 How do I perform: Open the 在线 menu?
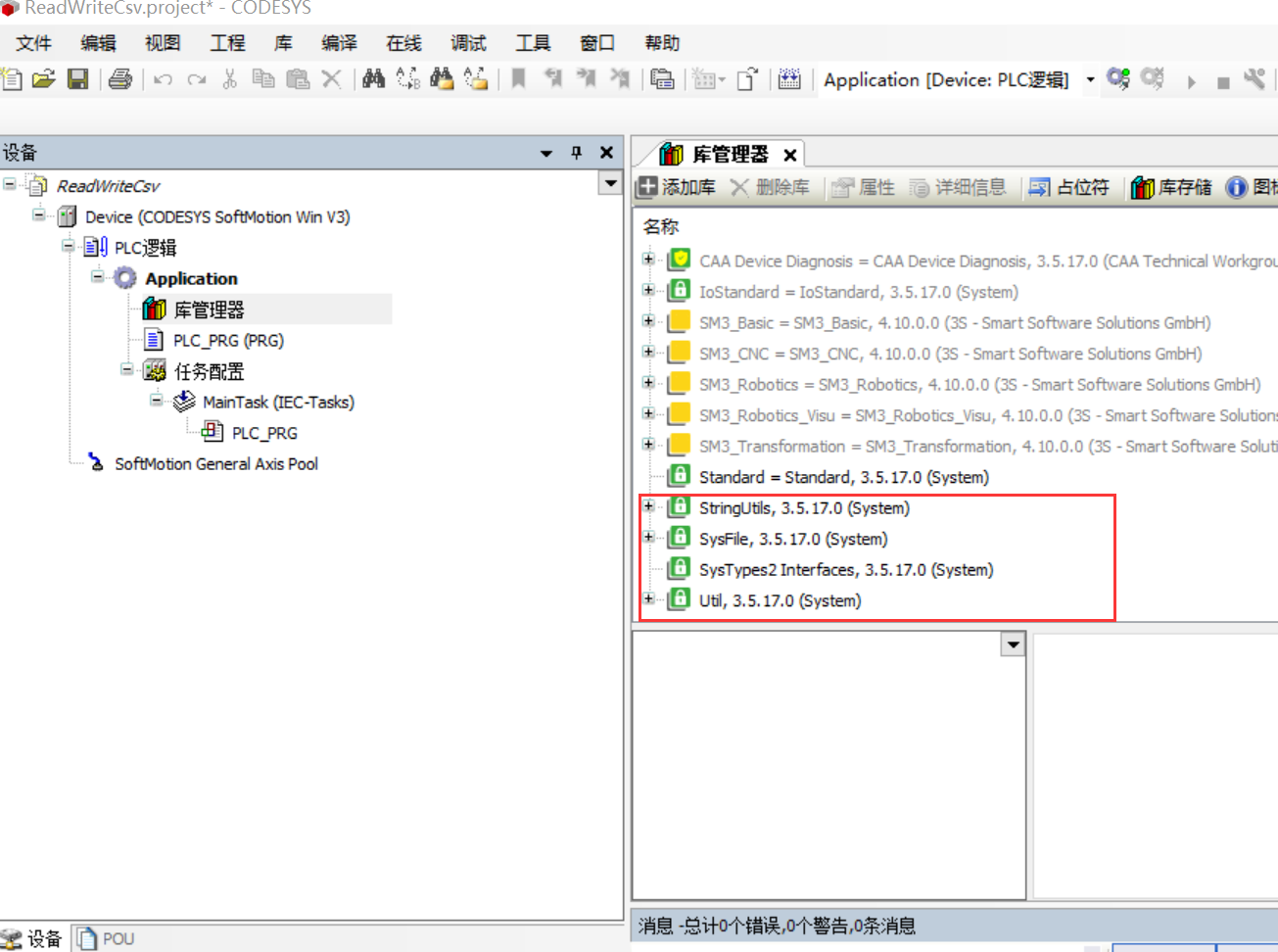click(402, 42)
